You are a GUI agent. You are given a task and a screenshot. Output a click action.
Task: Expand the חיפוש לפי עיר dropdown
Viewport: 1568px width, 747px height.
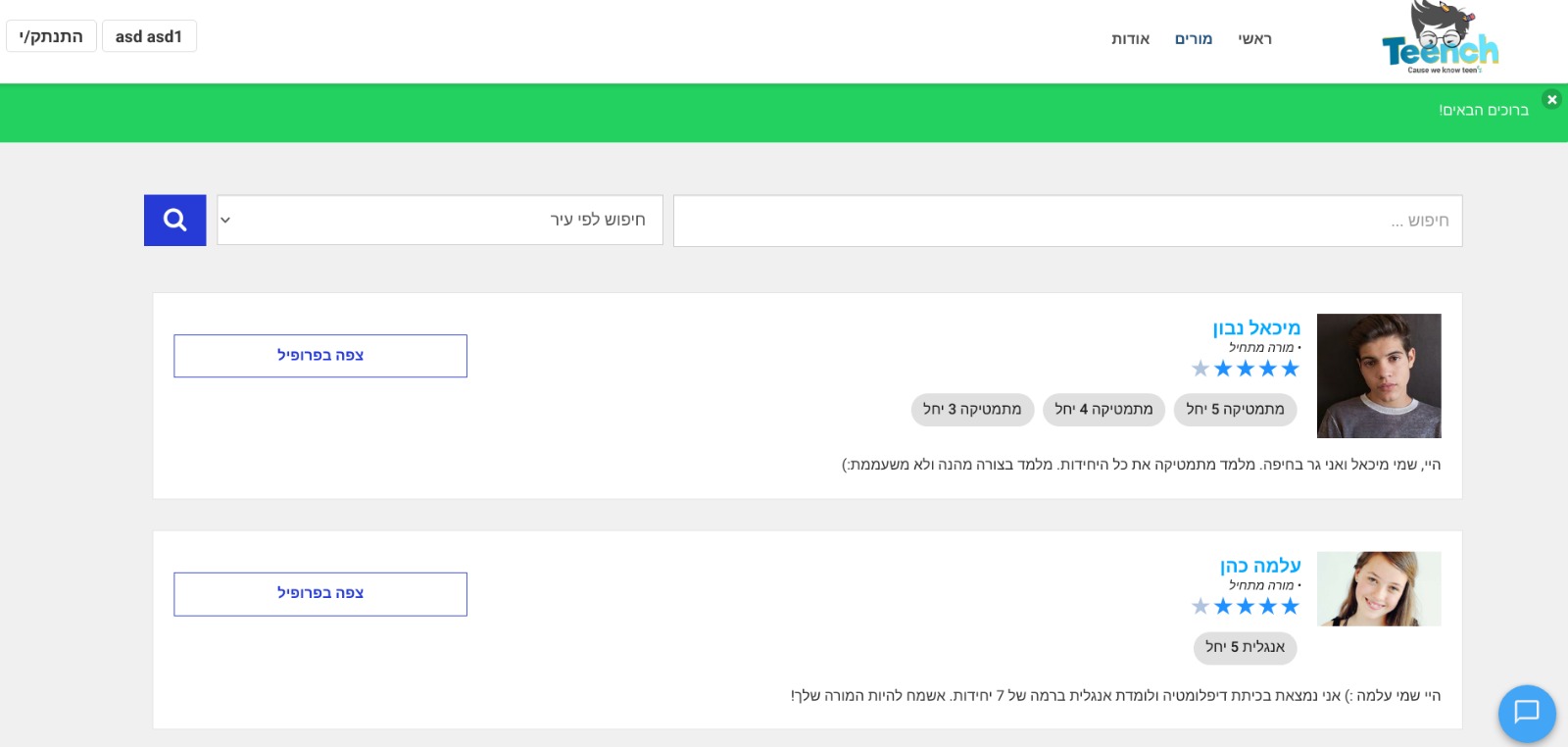439,220
